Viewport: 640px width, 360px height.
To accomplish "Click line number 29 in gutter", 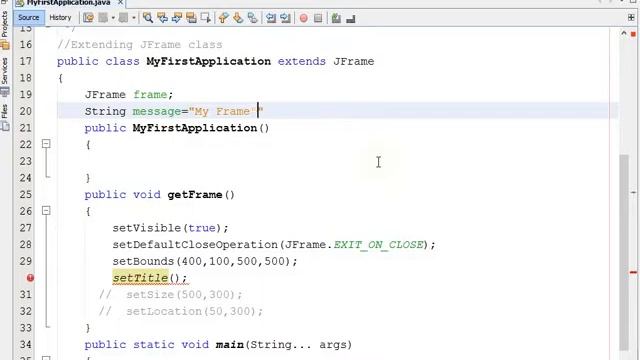I will coord(25,261).
